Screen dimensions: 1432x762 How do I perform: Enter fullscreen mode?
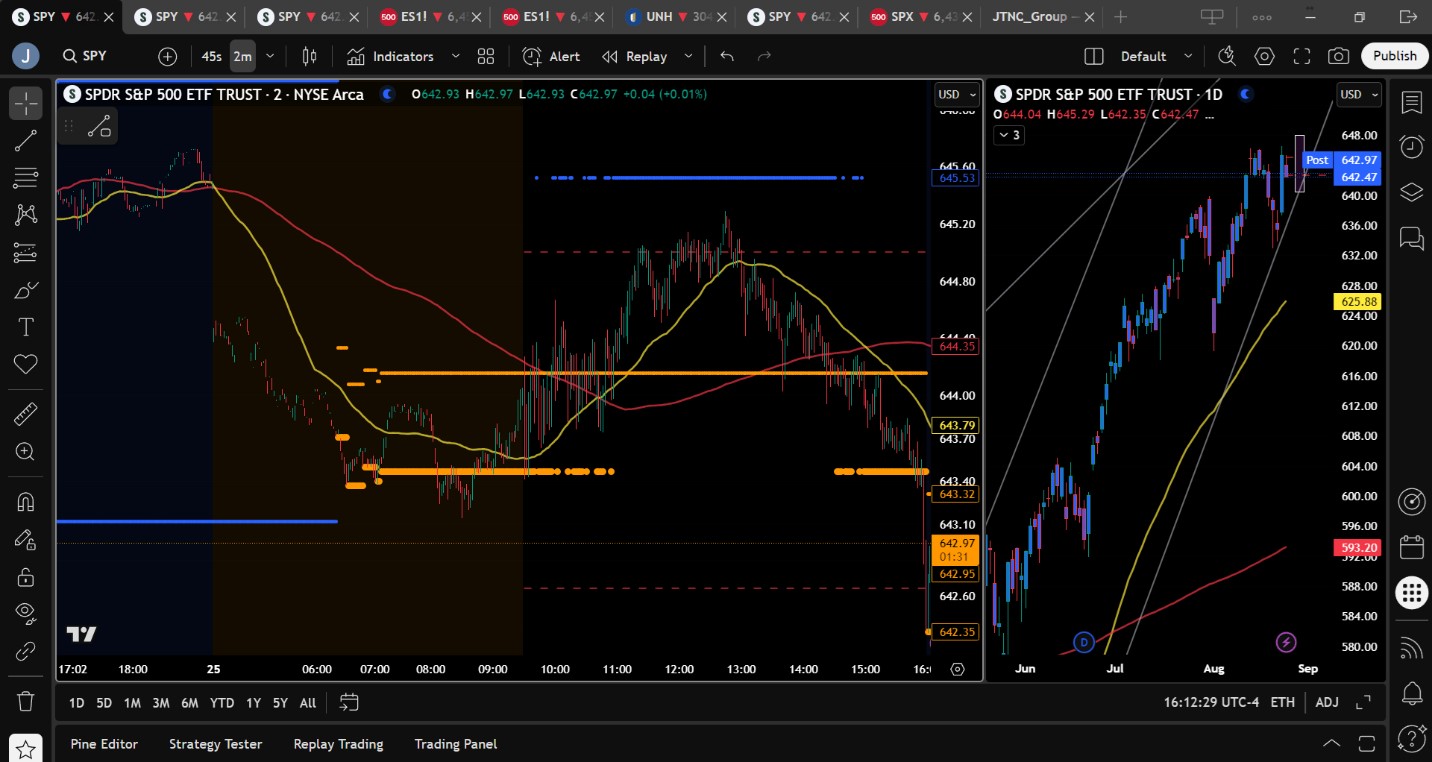1302,56
